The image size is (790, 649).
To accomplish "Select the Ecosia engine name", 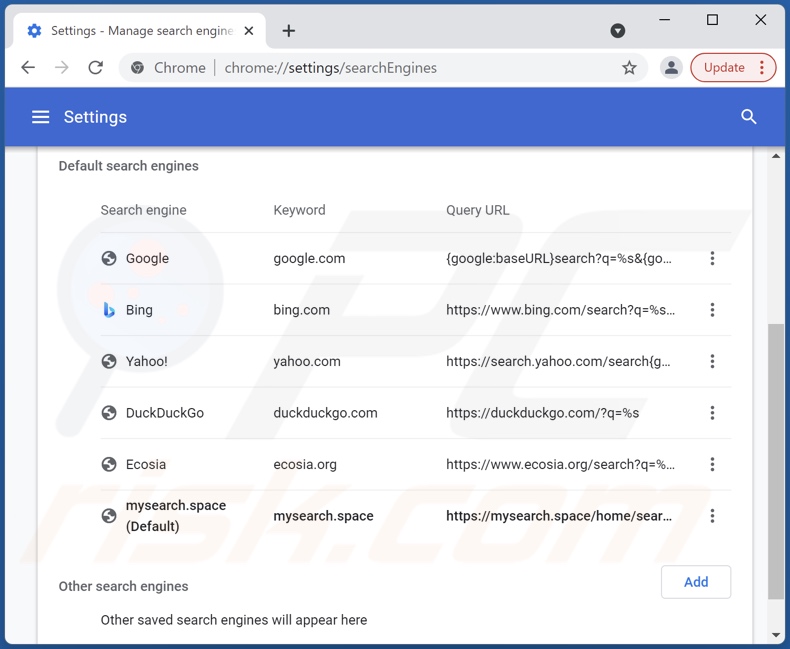I will pos(146,464).
